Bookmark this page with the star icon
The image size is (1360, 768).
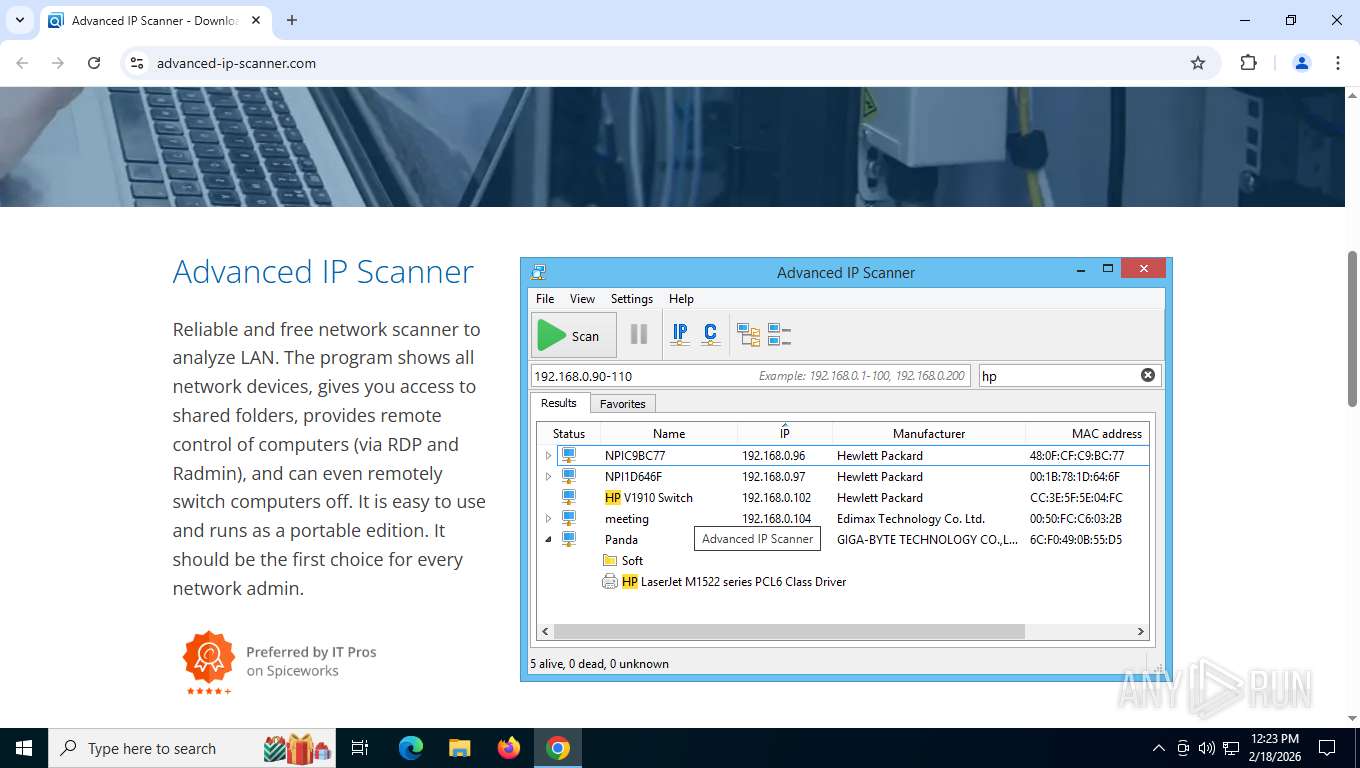[1198, 63]
